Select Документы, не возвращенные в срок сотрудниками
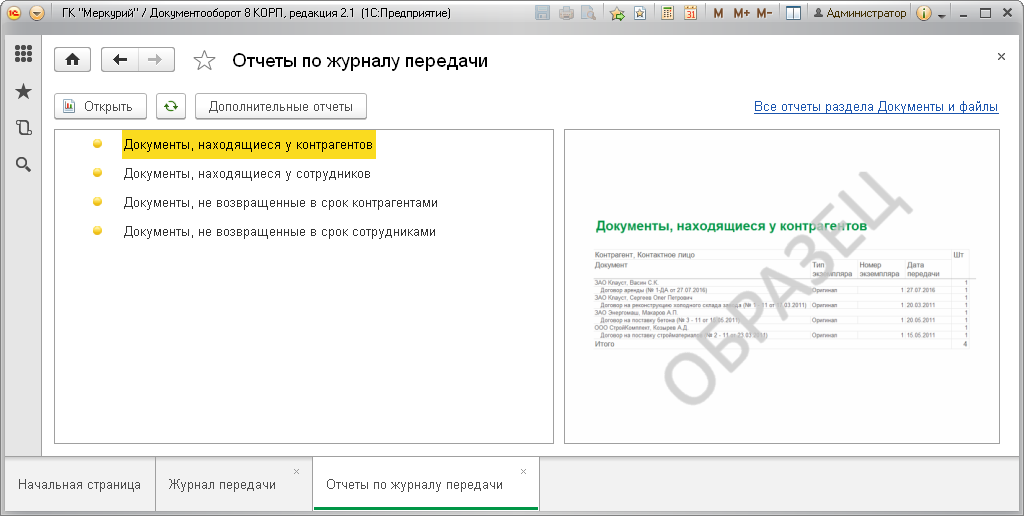The height and width of the screenshot is (516, 1024). coord(280,232)
